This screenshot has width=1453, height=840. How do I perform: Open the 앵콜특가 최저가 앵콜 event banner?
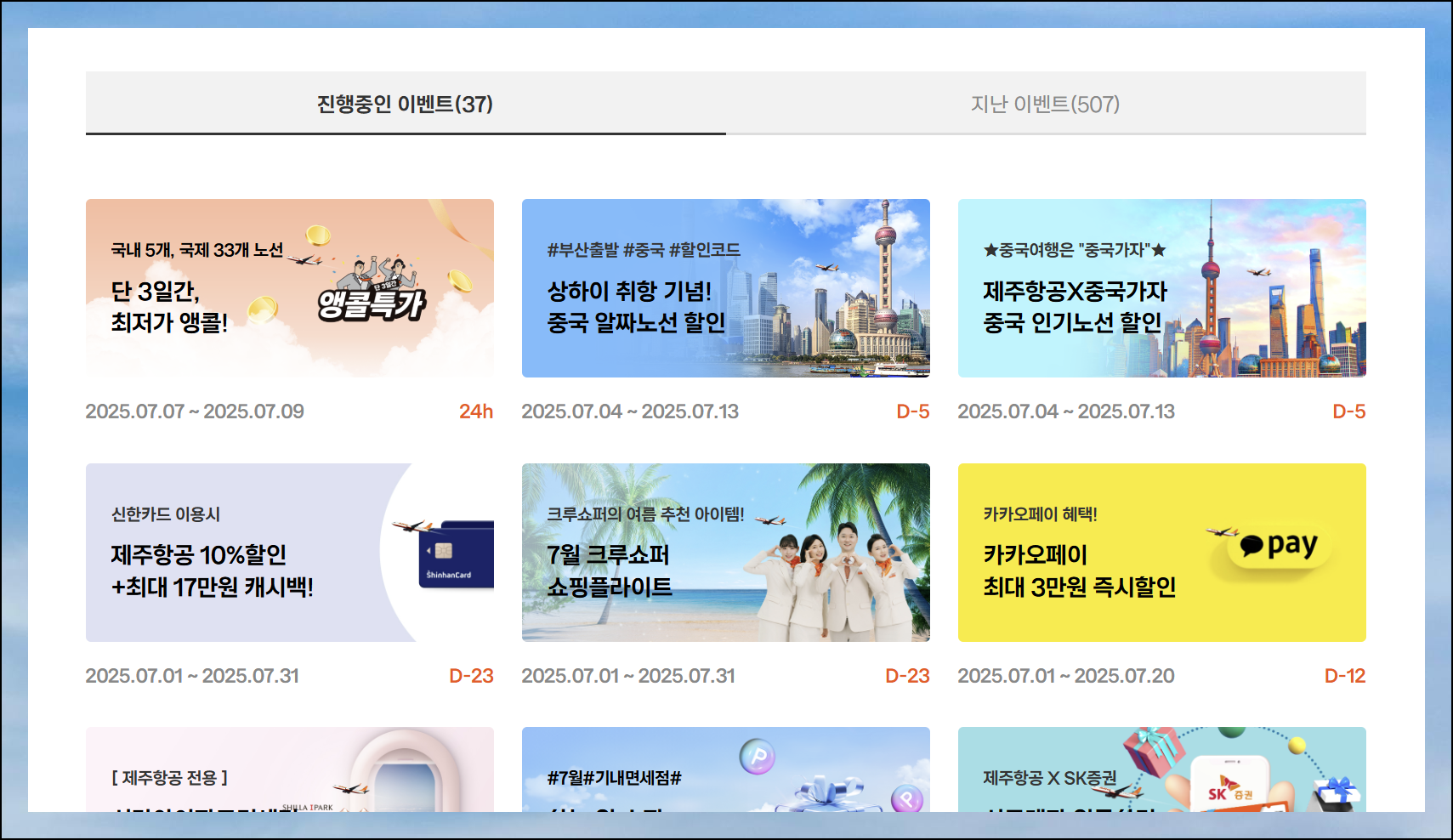click(290, 288)
